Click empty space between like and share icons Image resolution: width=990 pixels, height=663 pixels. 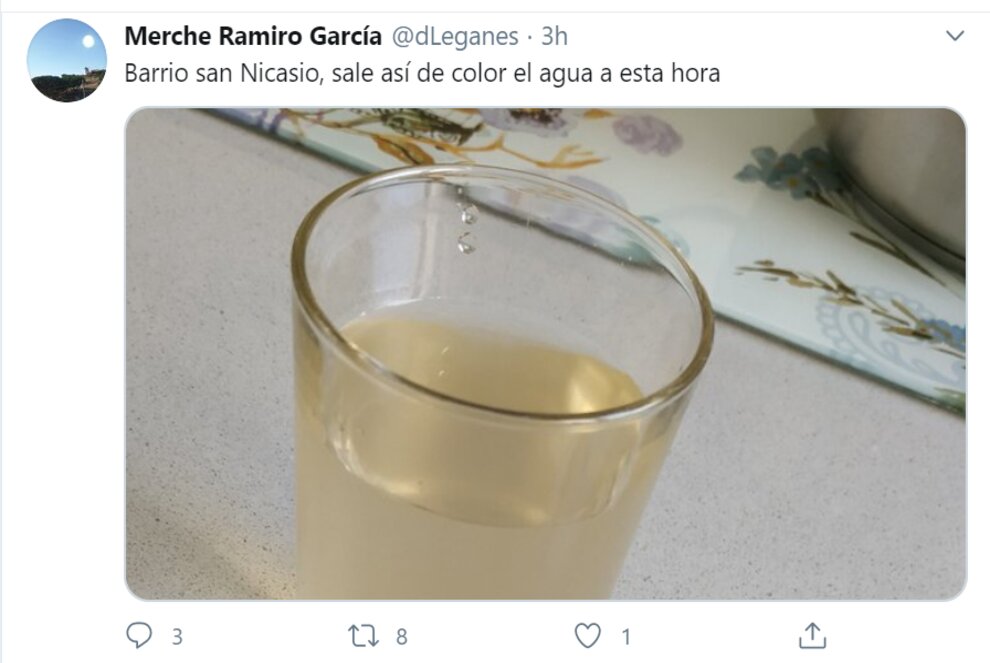[713, 636]
